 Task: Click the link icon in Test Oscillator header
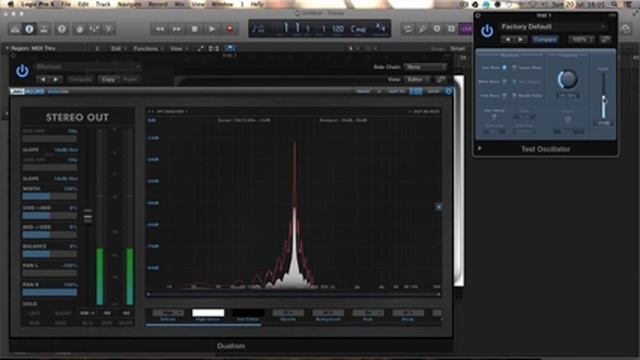[x=606, y=40]
